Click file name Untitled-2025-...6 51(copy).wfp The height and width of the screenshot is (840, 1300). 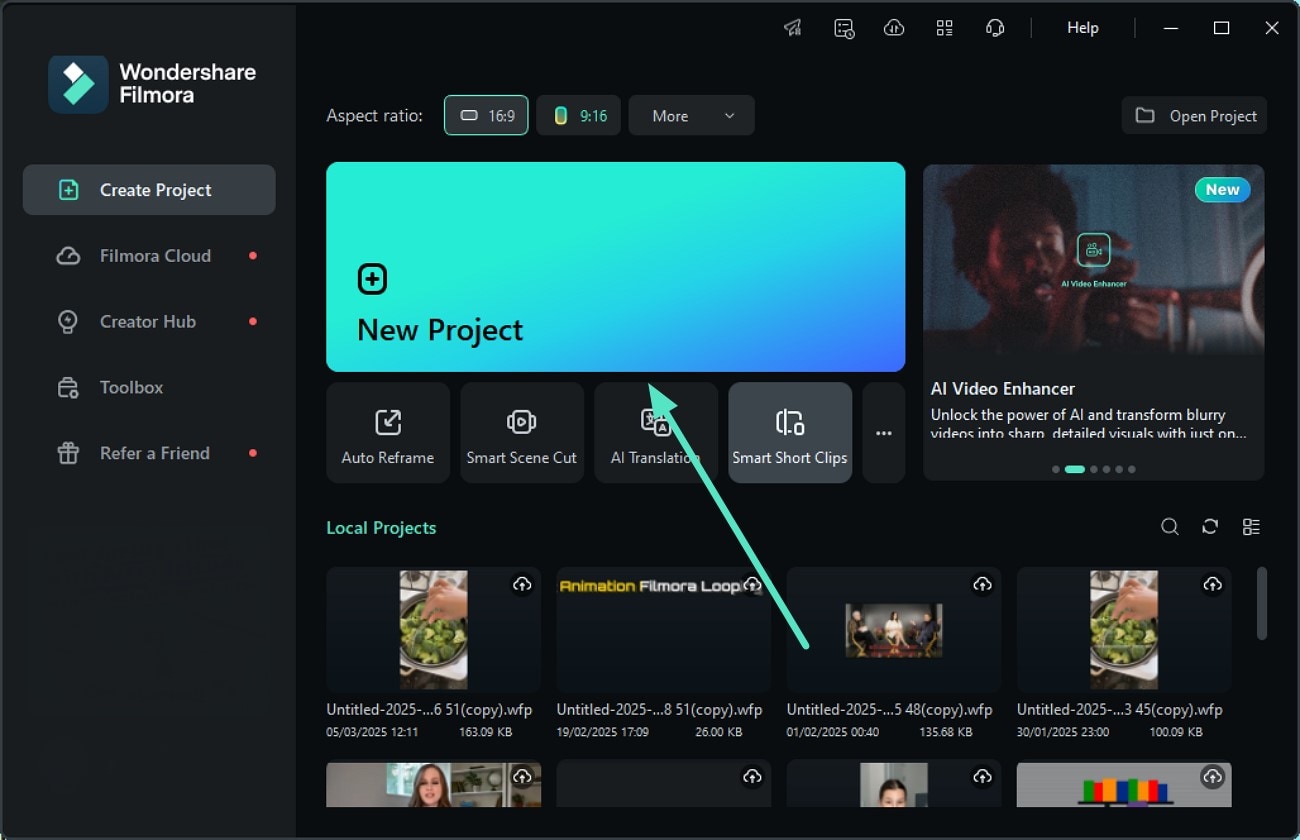point(429,710)
